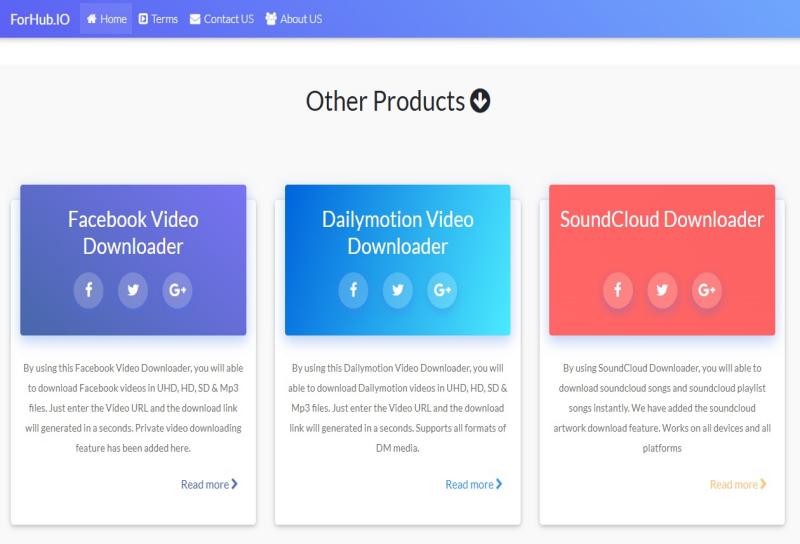Image resolution: width=800 pixels, height=544 pixels.
Task: Open the Home menu item
Action: (106, 19)
